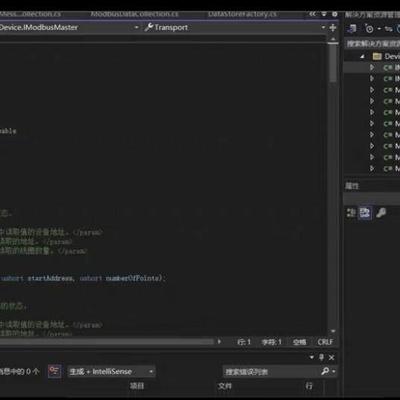
Task: Switch to the ModbusDataCollection.cs tab
Action: click(x=135, y=14)
